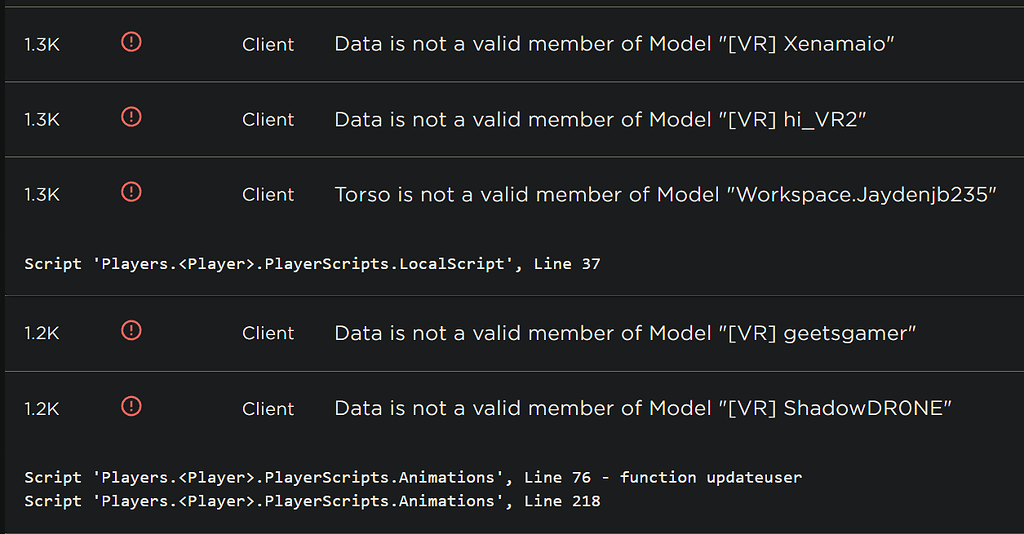Click the 1.3K count on hi_VR2 row
This screenshot has height=534, width=1024.
click(x=42, y=120)
